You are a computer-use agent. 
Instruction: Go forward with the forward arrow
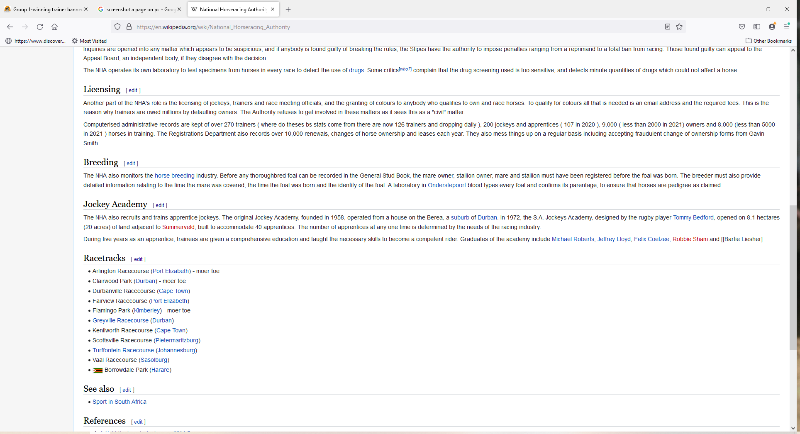coord(24,27)
